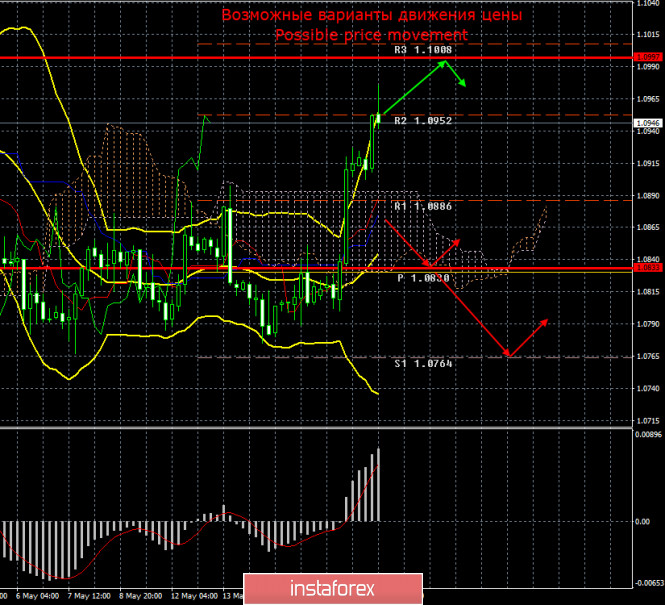The width and height of the screenshot is (665, 605).
Task: Click the red 1.0833 price tag
Action: pos(648,268)
